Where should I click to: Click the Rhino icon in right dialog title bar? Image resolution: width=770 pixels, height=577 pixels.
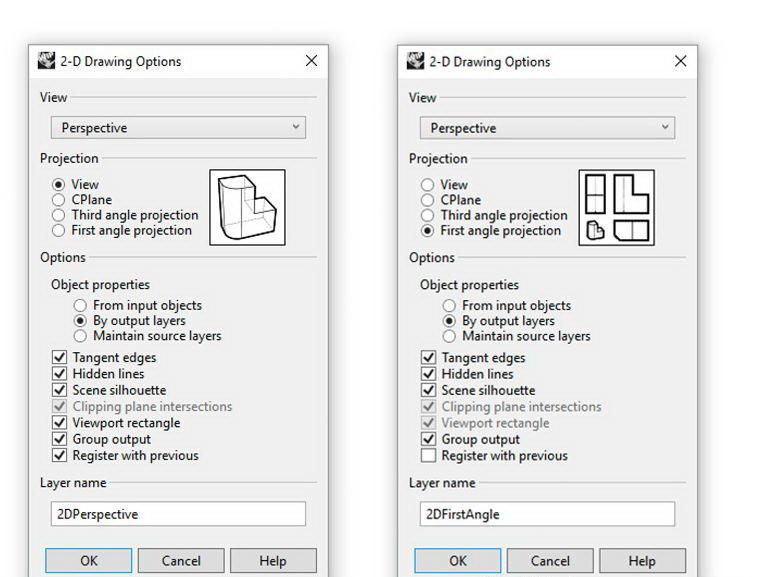pyautogui.click(x=416, y=61)
